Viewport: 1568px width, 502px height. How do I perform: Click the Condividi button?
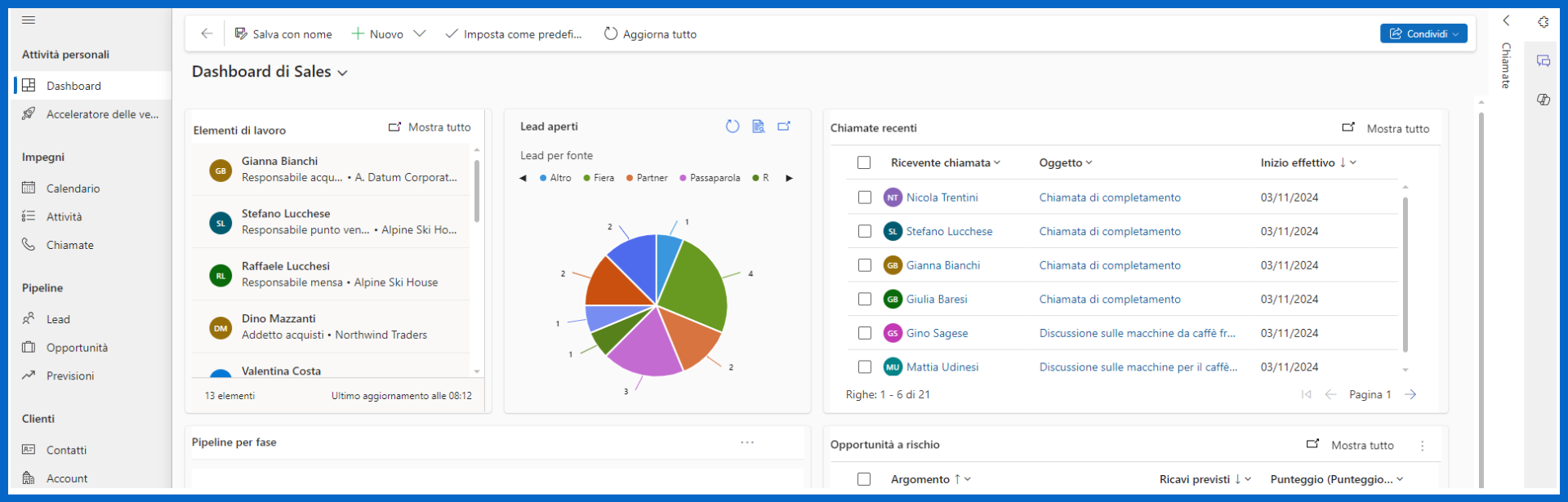(x=1423, y=33)
